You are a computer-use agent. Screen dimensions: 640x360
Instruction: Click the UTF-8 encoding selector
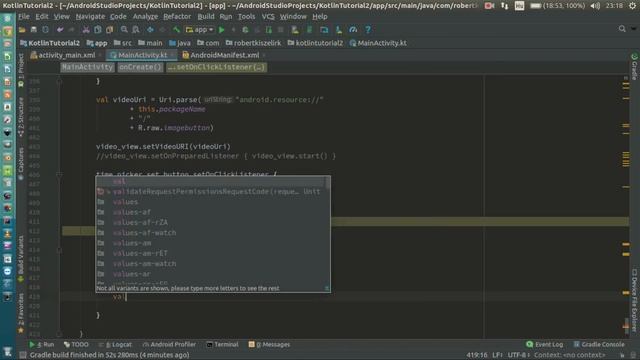(x=519, y=355)
